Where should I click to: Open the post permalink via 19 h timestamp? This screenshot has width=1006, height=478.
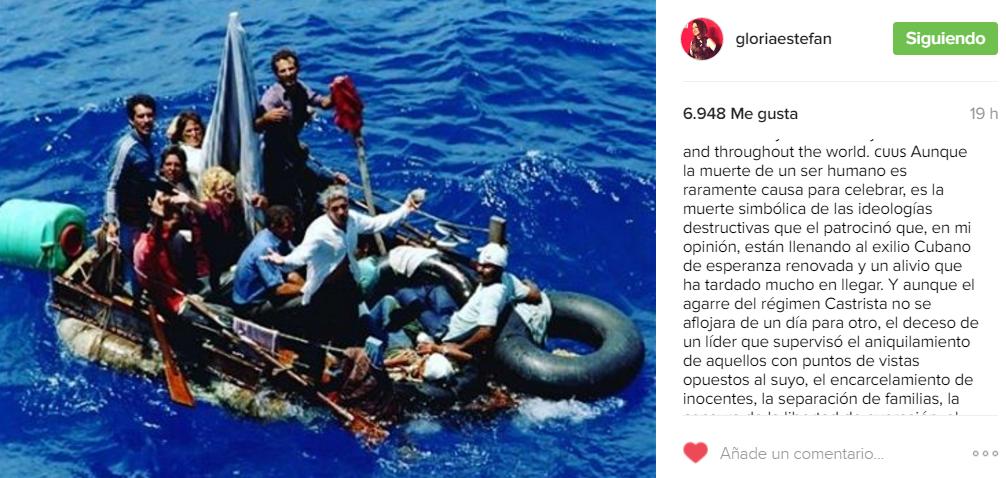(984, 114)
